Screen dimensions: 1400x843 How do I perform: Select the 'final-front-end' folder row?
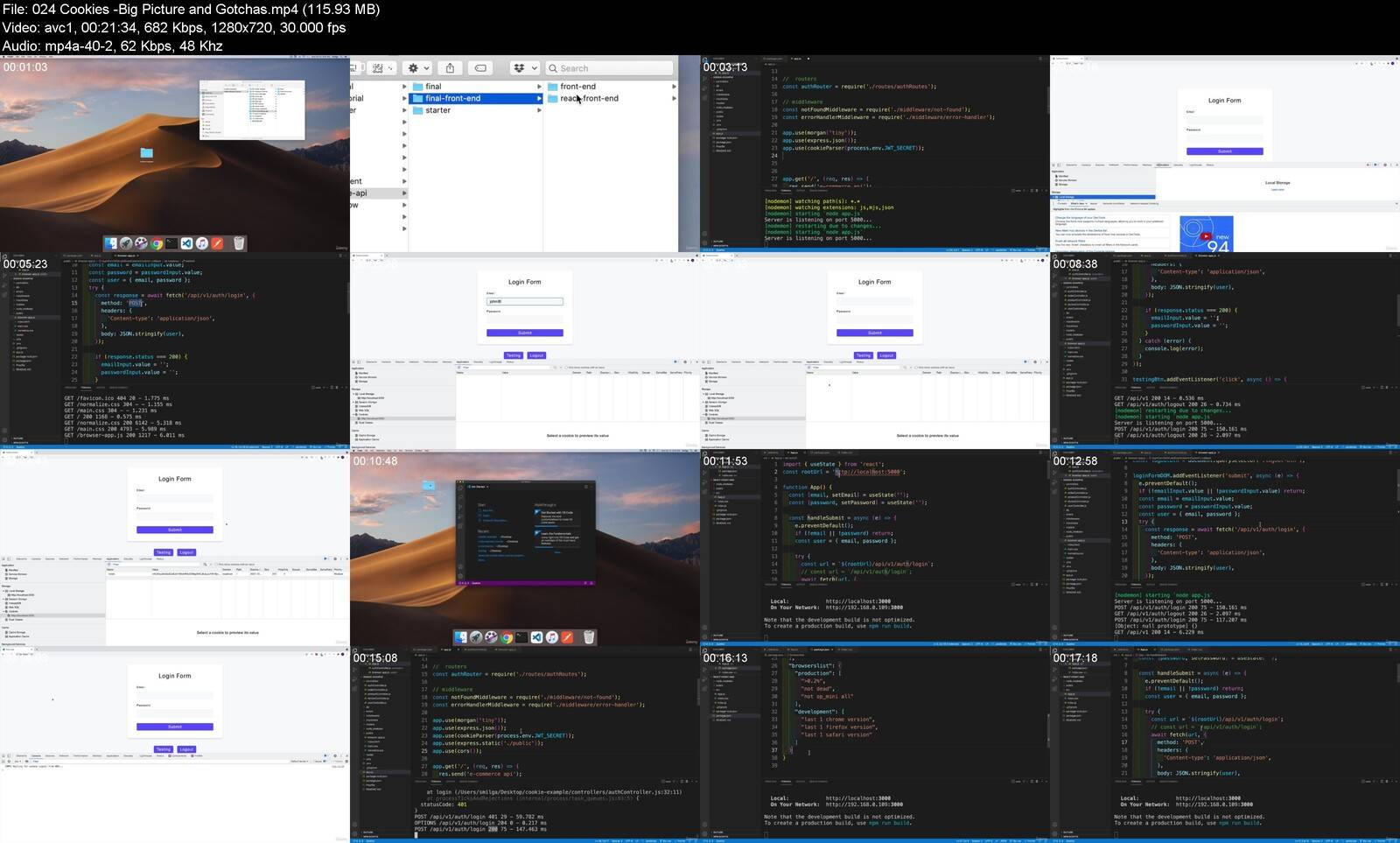pos(476,98)
